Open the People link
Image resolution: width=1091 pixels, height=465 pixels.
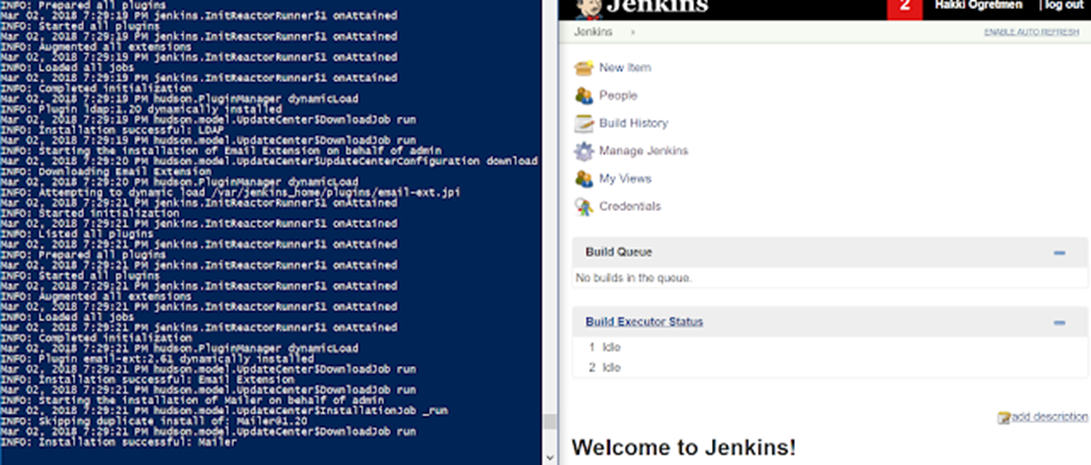tap(618, 95)
